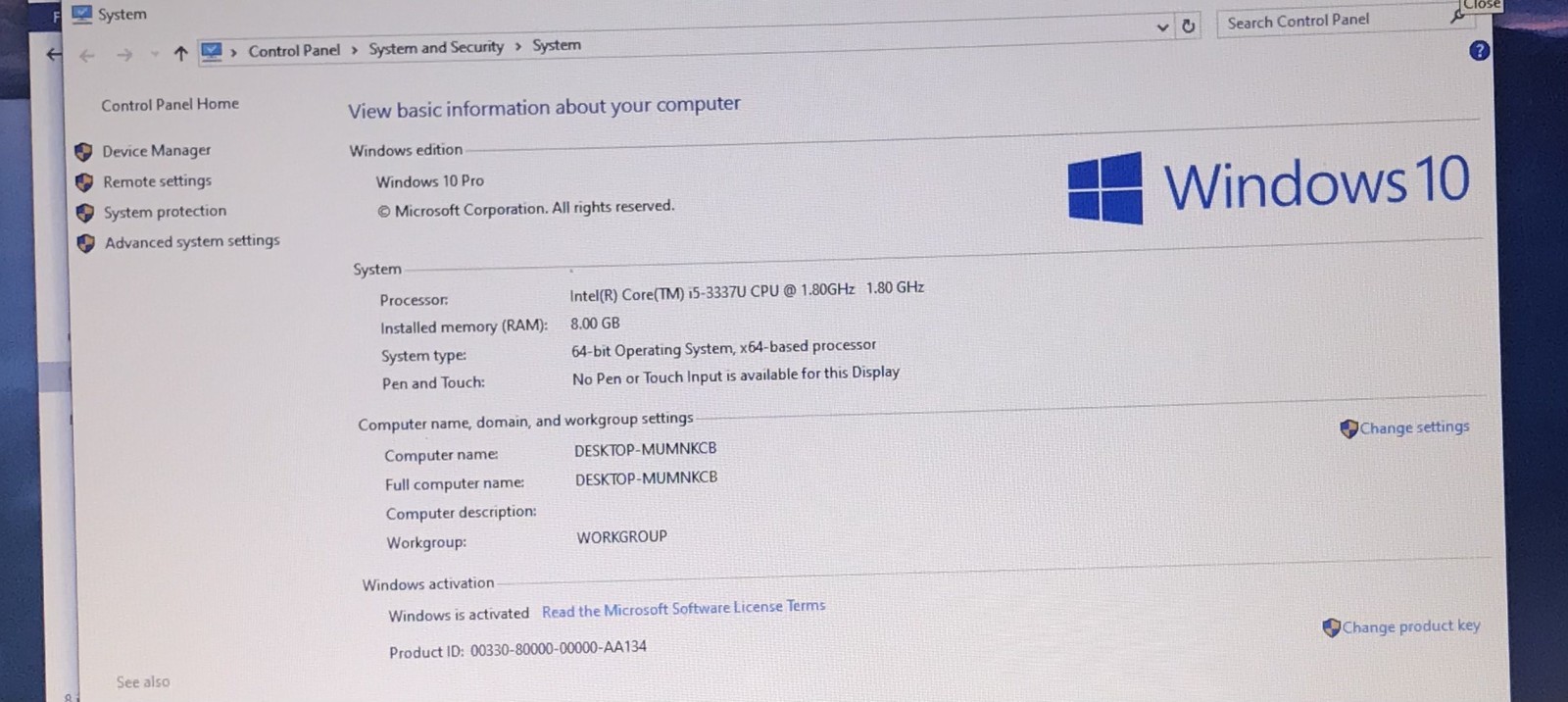Go to Control Panel Home
This screenshot has width=1568, height=702.
tap(170, 104)
